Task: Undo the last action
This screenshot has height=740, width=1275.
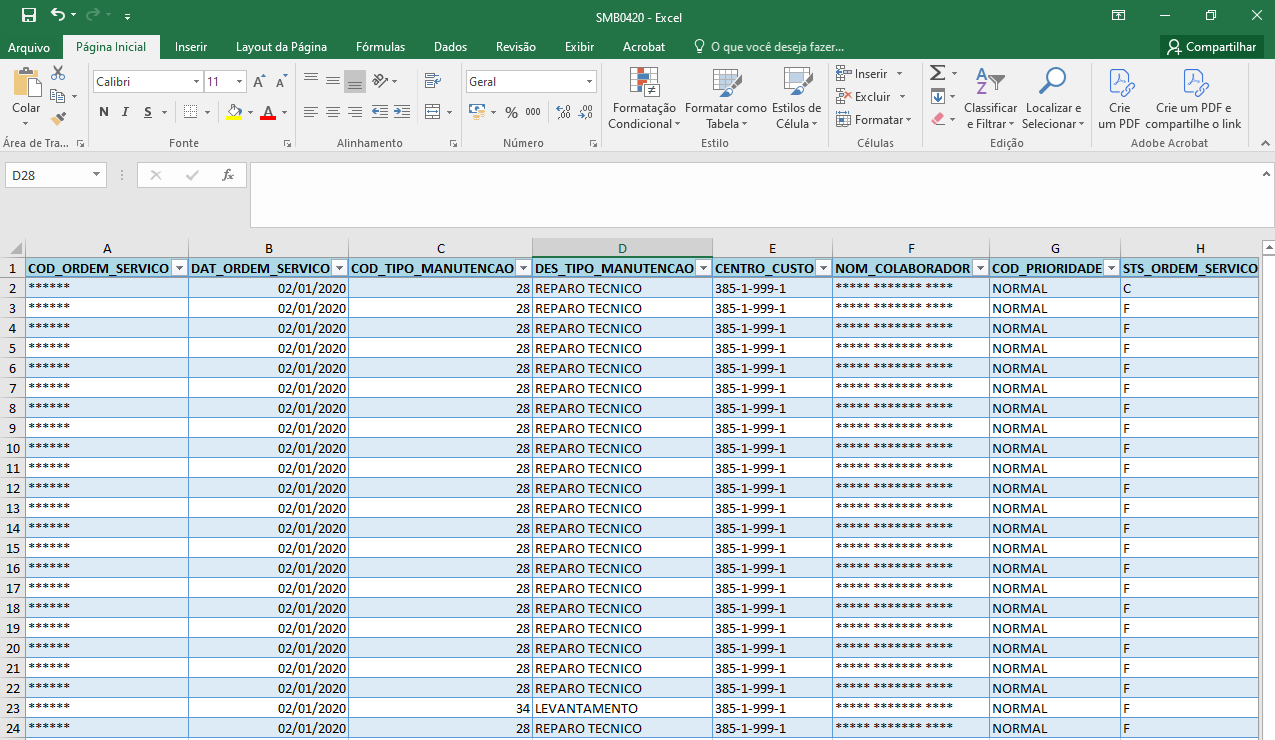Action: pyautogui.click(x=58, y=16)
